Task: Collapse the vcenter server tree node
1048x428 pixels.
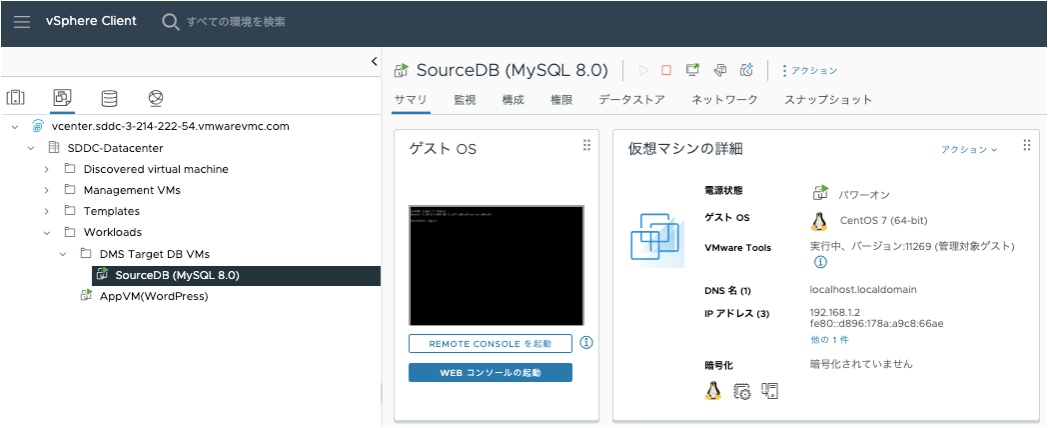Action: (15, 126)
